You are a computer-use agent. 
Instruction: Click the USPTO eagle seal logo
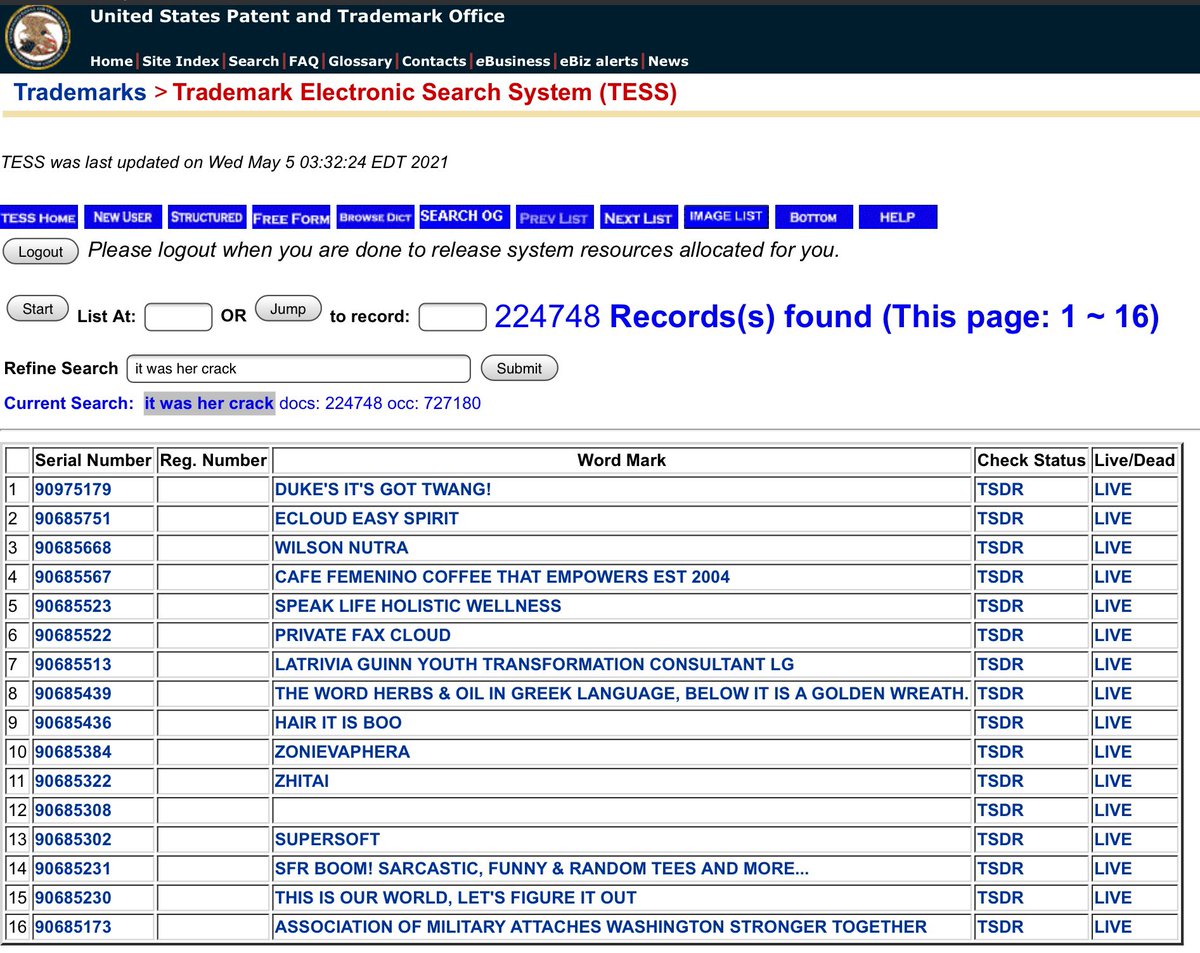[x=38, y=38]
